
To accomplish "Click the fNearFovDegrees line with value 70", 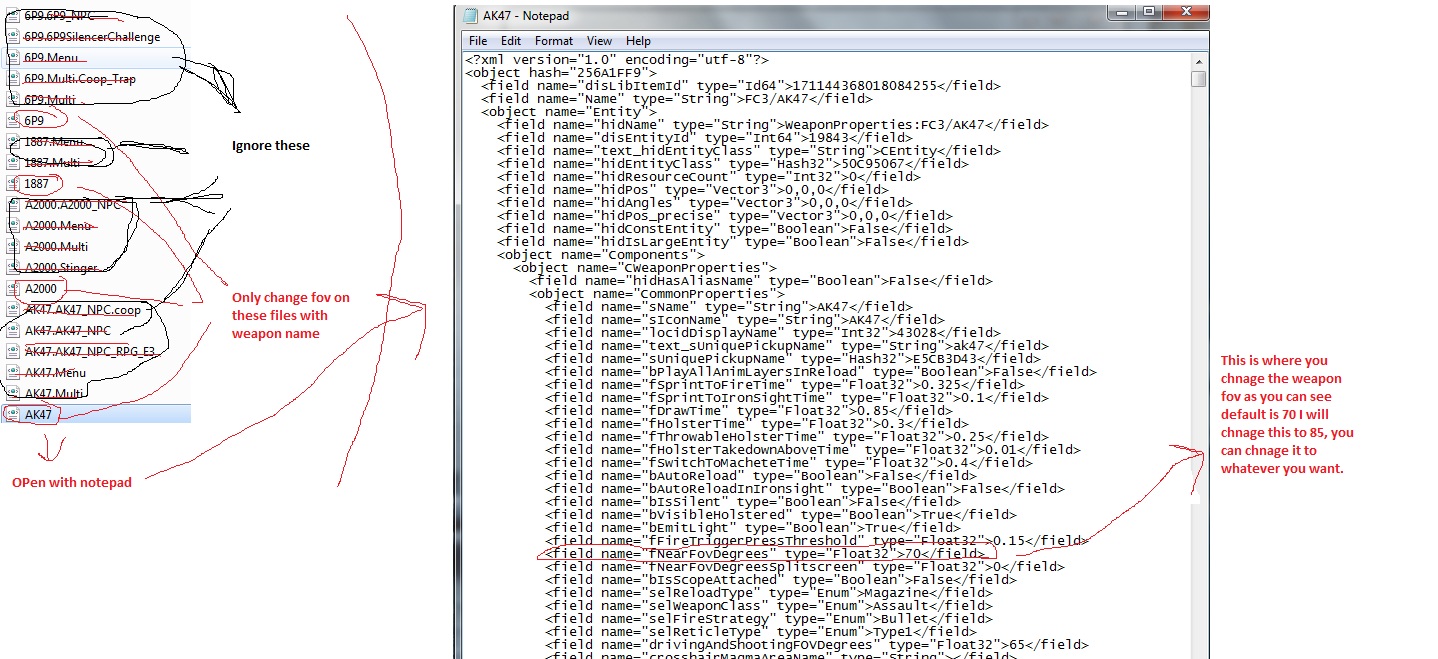I will click(x=765, y=553).
